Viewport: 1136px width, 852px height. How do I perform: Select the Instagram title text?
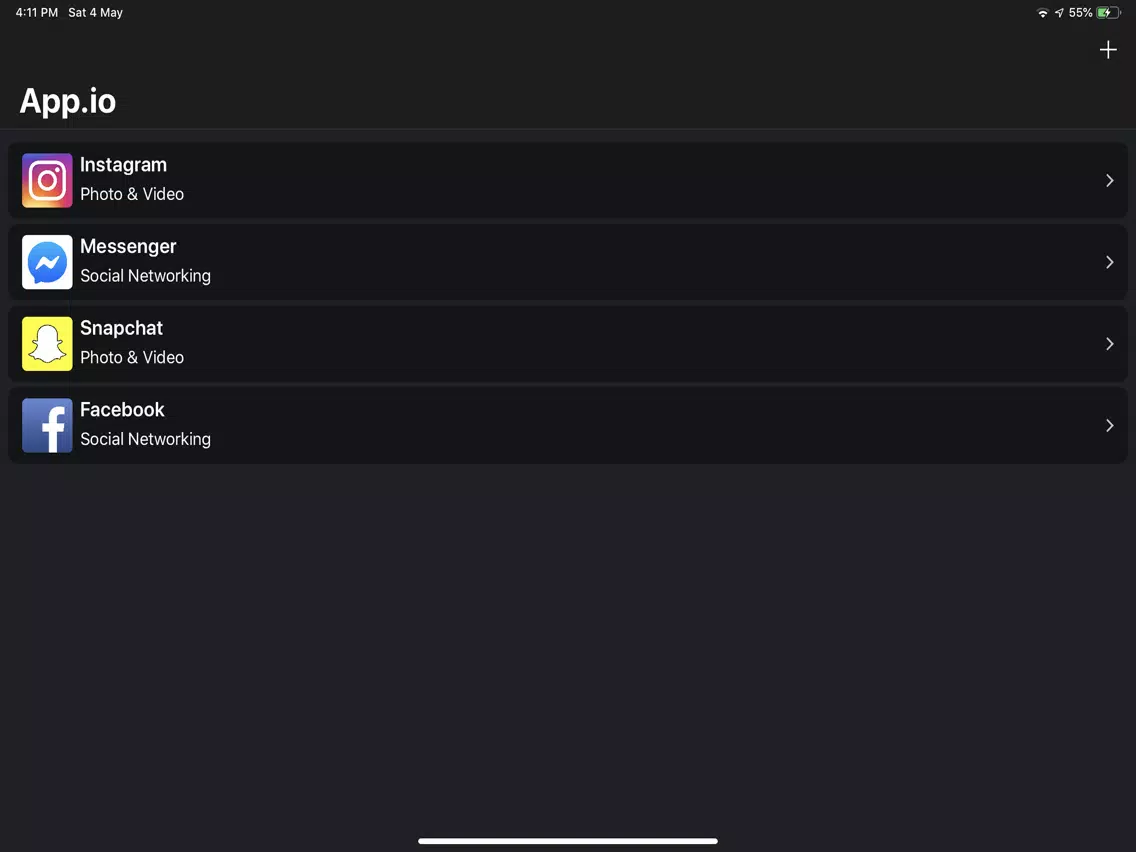click(x=123, y=165)
